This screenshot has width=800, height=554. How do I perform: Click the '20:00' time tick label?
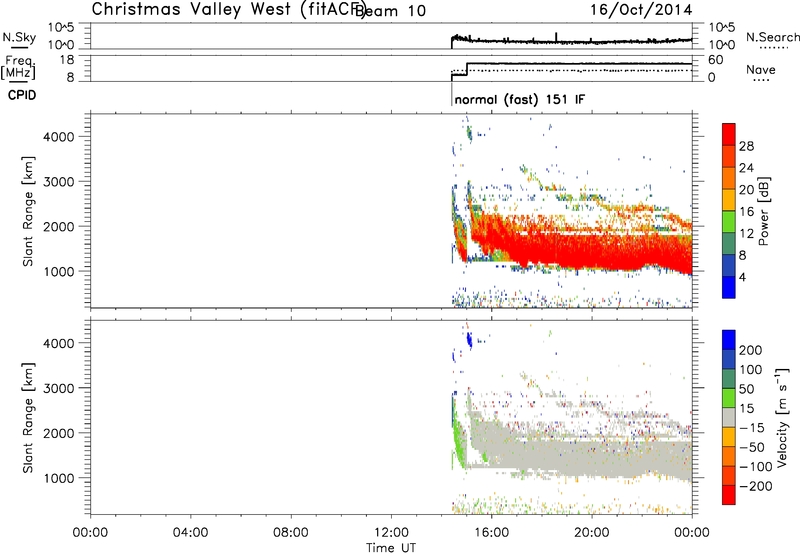tap(592, 533)
